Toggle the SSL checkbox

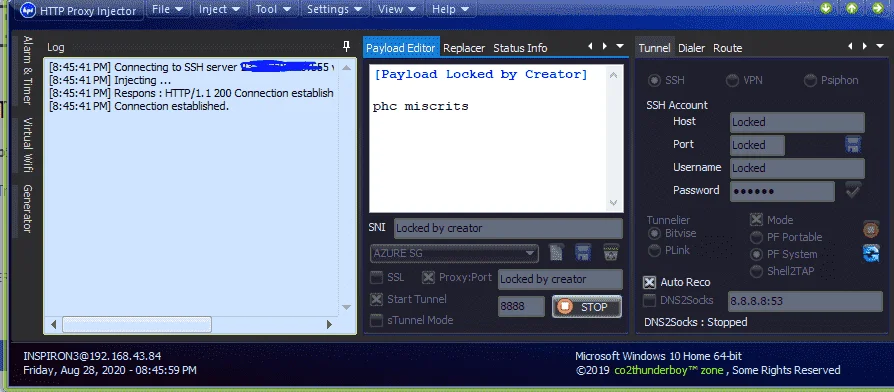click(376, 278)
